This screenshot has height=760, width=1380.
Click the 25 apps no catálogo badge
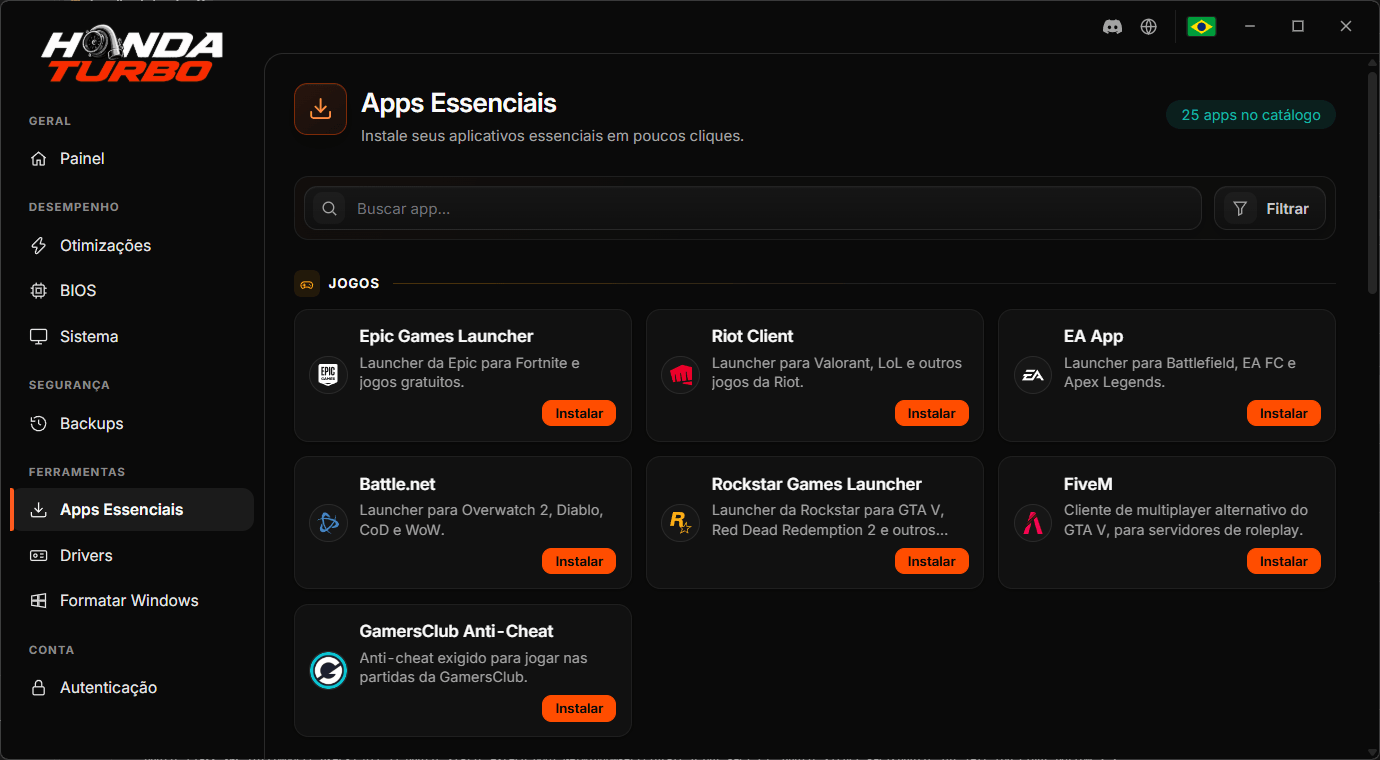click(1251, 115)
